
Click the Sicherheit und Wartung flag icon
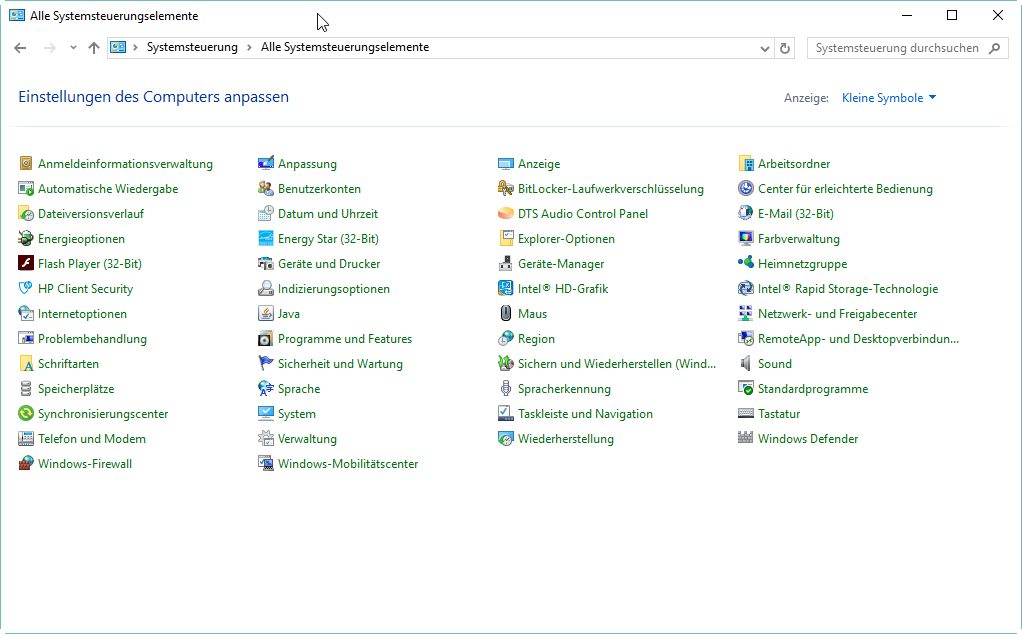(x=266, y=364)
